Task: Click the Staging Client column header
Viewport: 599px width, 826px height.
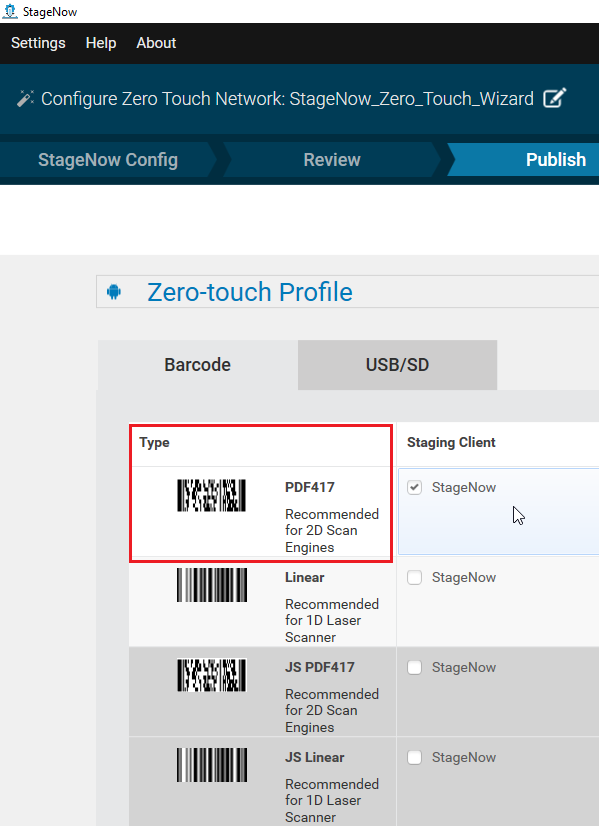Action: tap(451, 442)
